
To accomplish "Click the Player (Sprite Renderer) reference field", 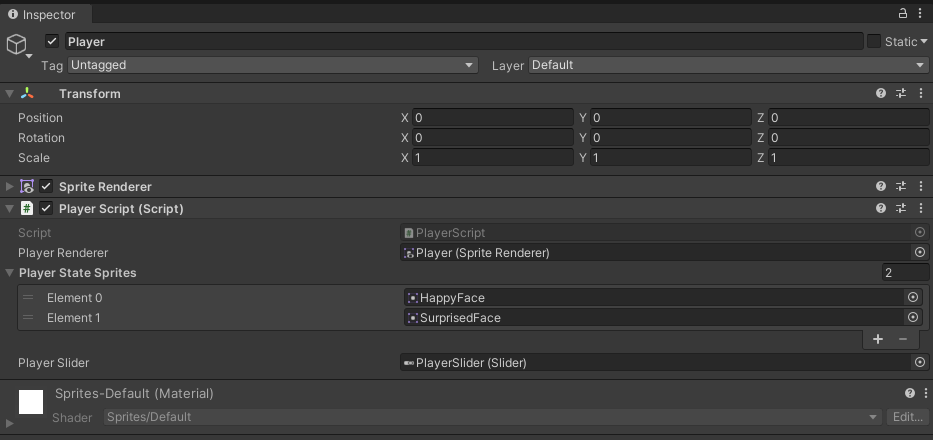I will point(656,252).
